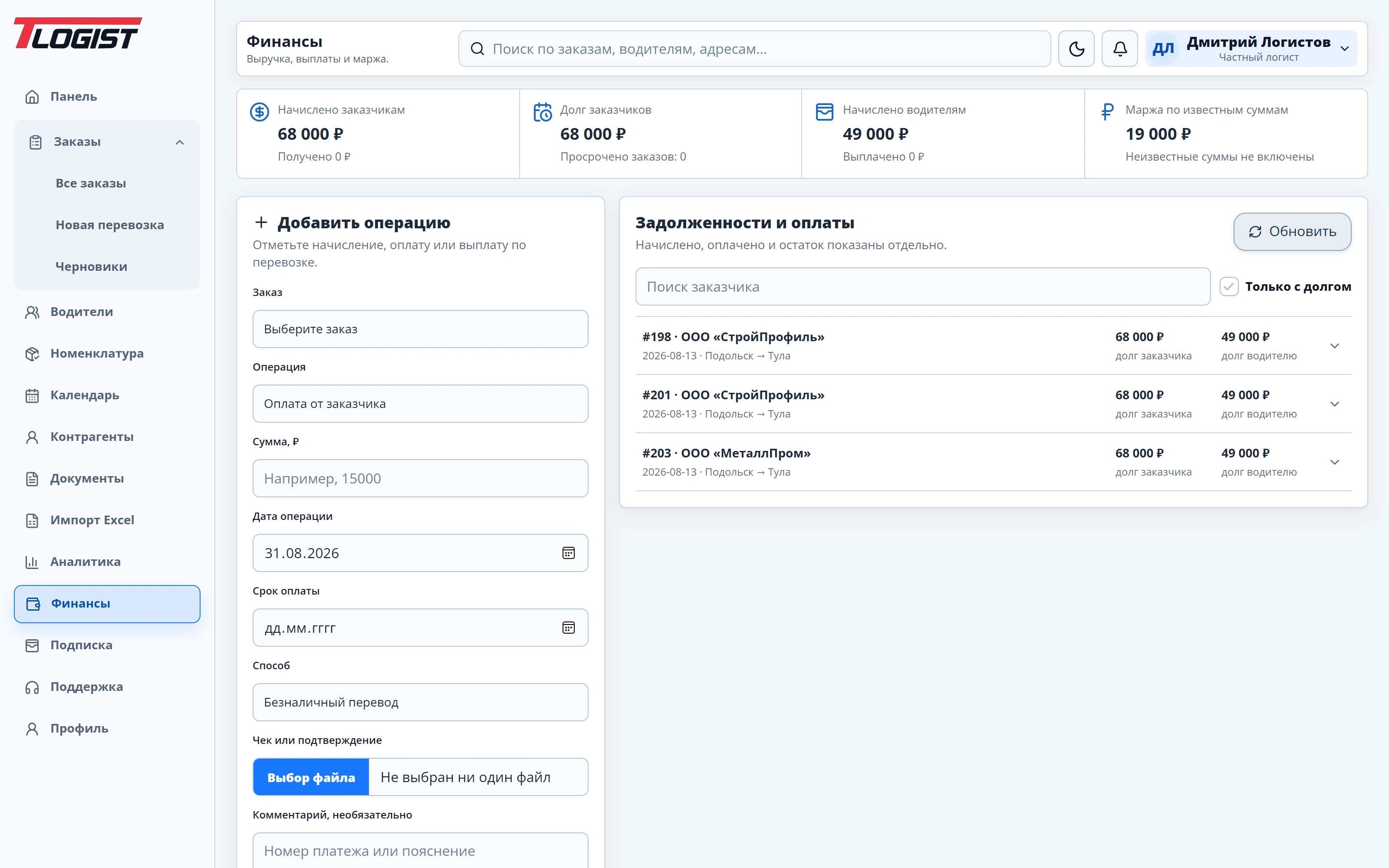Toggle dark mode moon icon
1389x868 pixels.
pos(1076,49)
